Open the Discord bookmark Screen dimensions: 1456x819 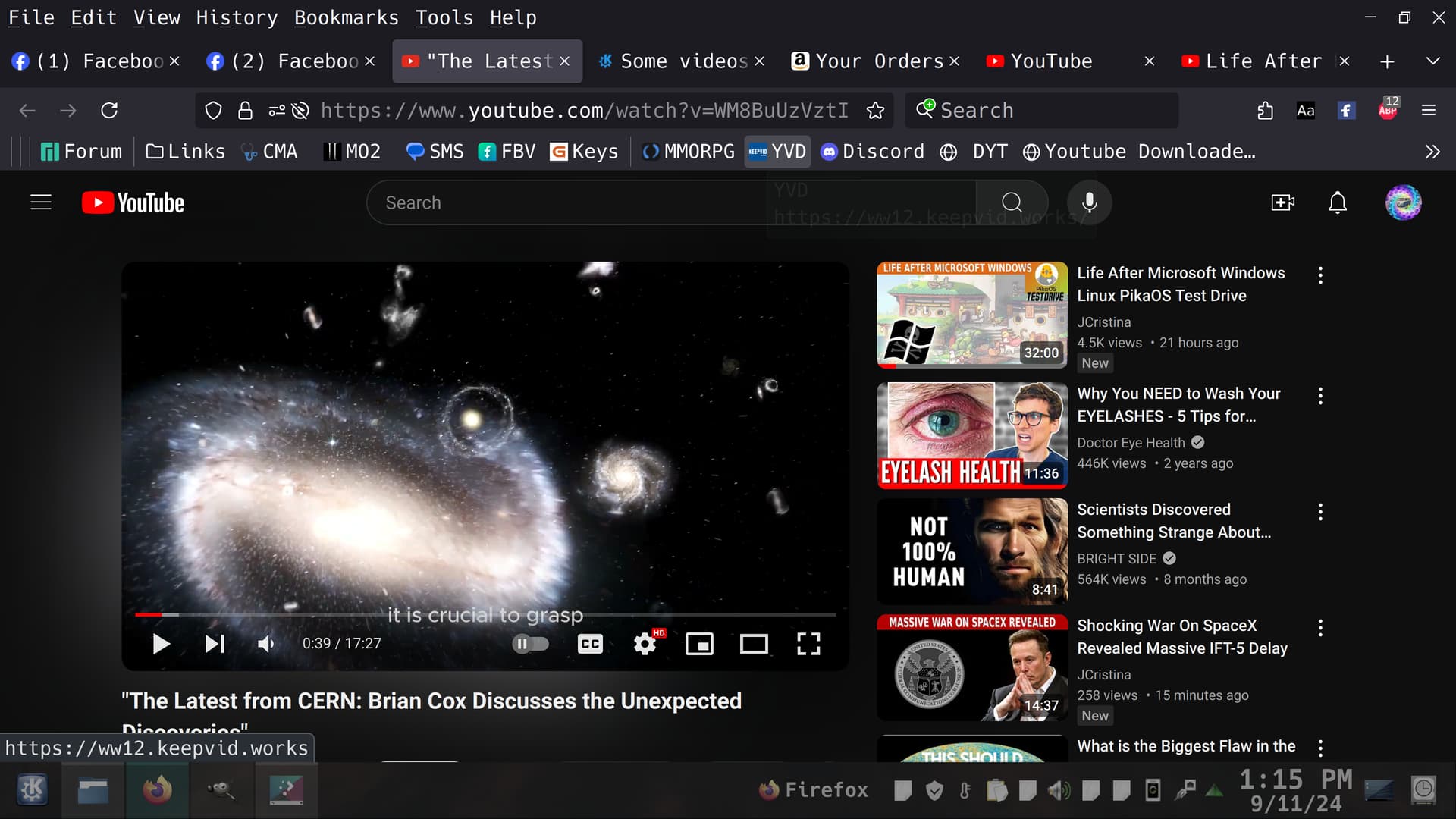point(873,152)
